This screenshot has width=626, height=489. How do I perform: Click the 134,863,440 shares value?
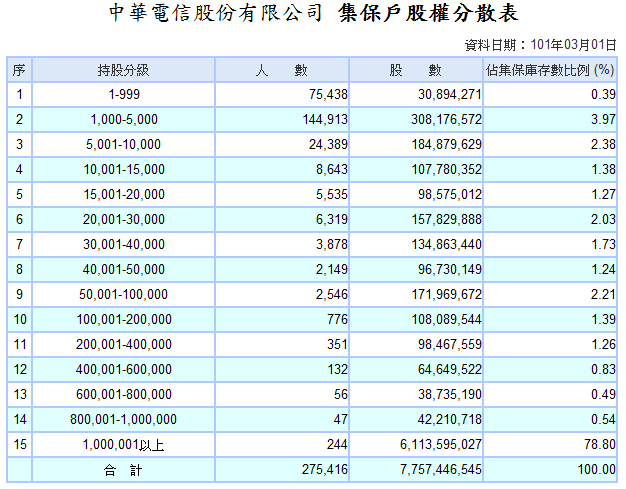(446, 244)
